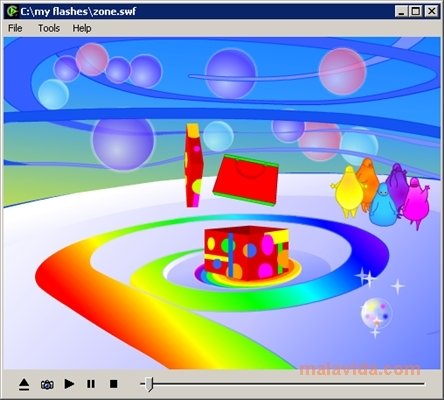Viewport: 444px width, 400px height.
Task: Click the red shopping bag with green trim
Action: [x=246, y=180]
